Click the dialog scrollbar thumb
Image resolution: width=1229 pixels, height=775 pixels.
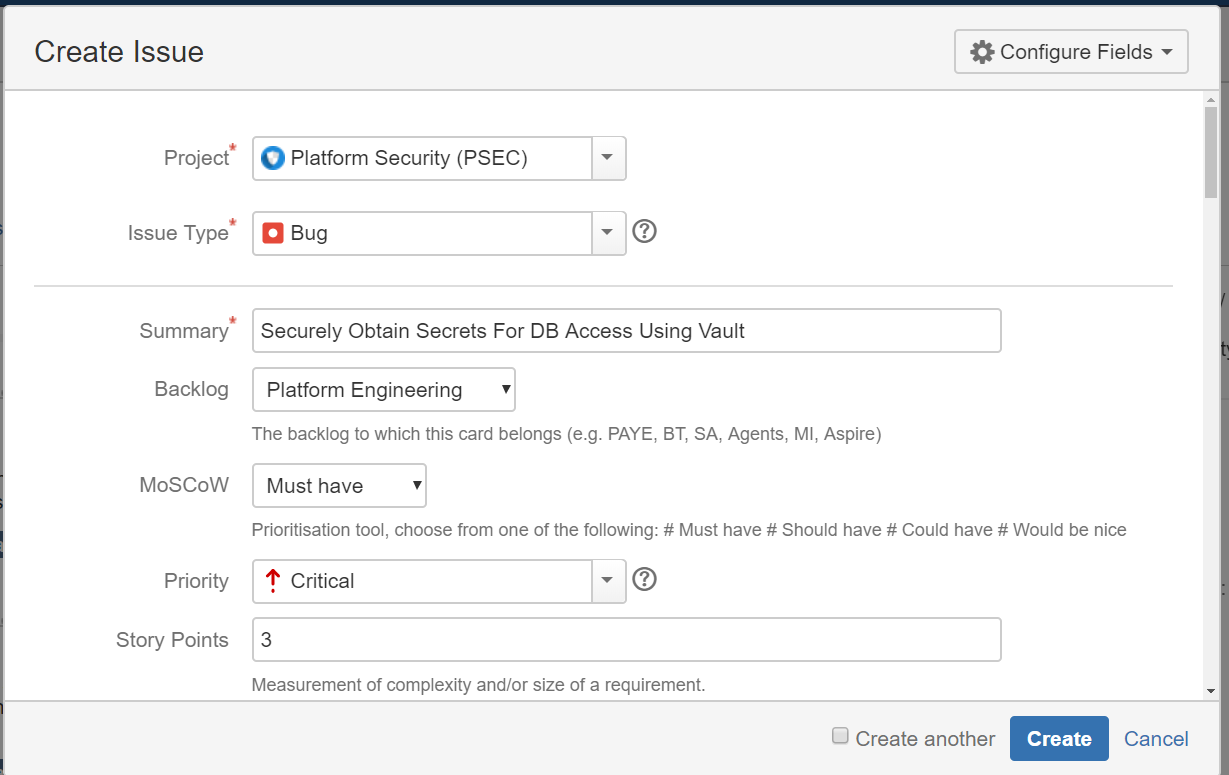click(x=1211, y=154)
